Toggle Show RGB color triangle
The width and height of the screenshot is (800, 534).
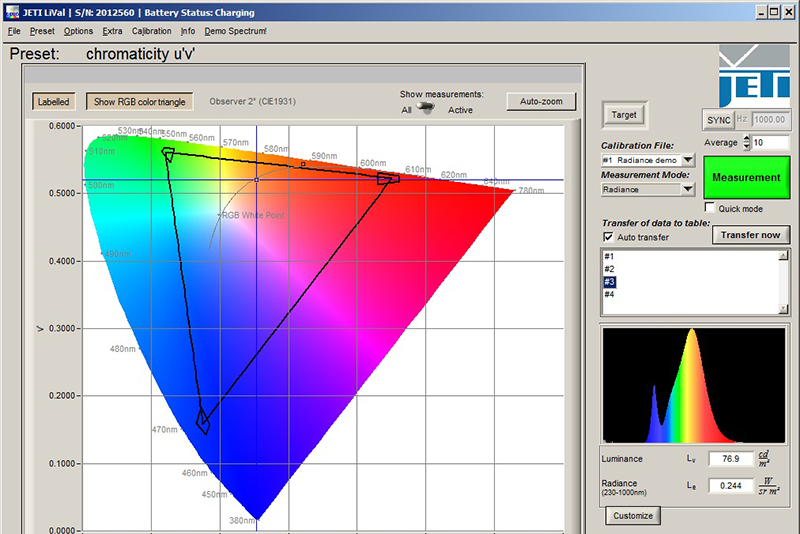point(139,101)
